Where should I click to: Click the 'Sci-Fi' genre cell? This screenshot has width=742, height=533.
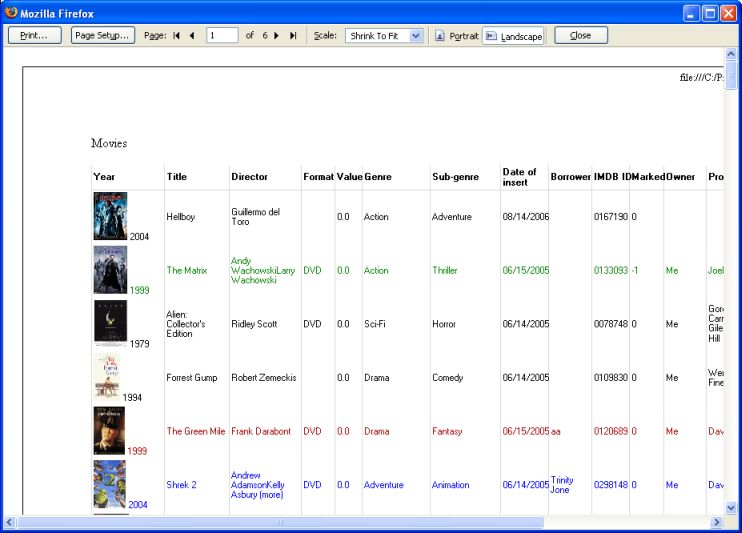coord(375,324)
